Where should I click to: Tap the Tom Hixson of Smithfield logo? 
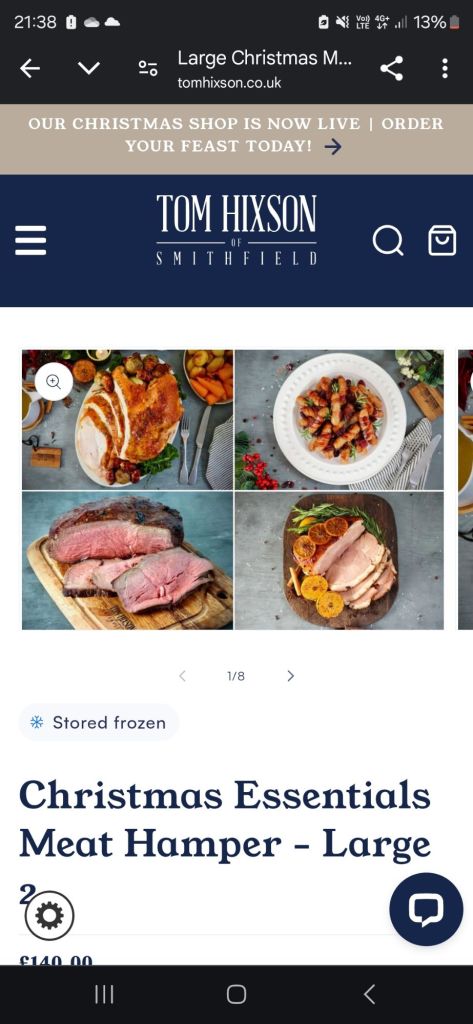click(x=236, y=230)
